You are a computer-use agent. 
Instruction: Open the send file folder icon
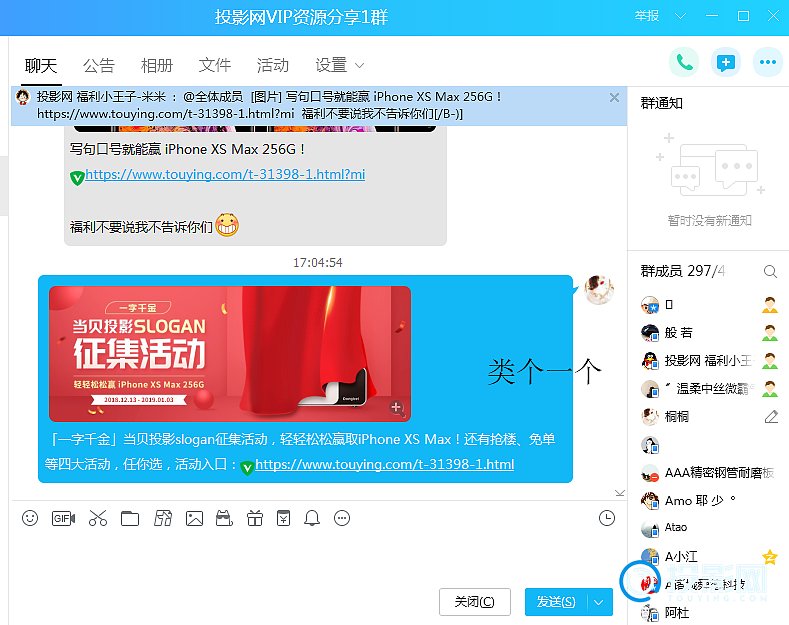pos(130,518)
